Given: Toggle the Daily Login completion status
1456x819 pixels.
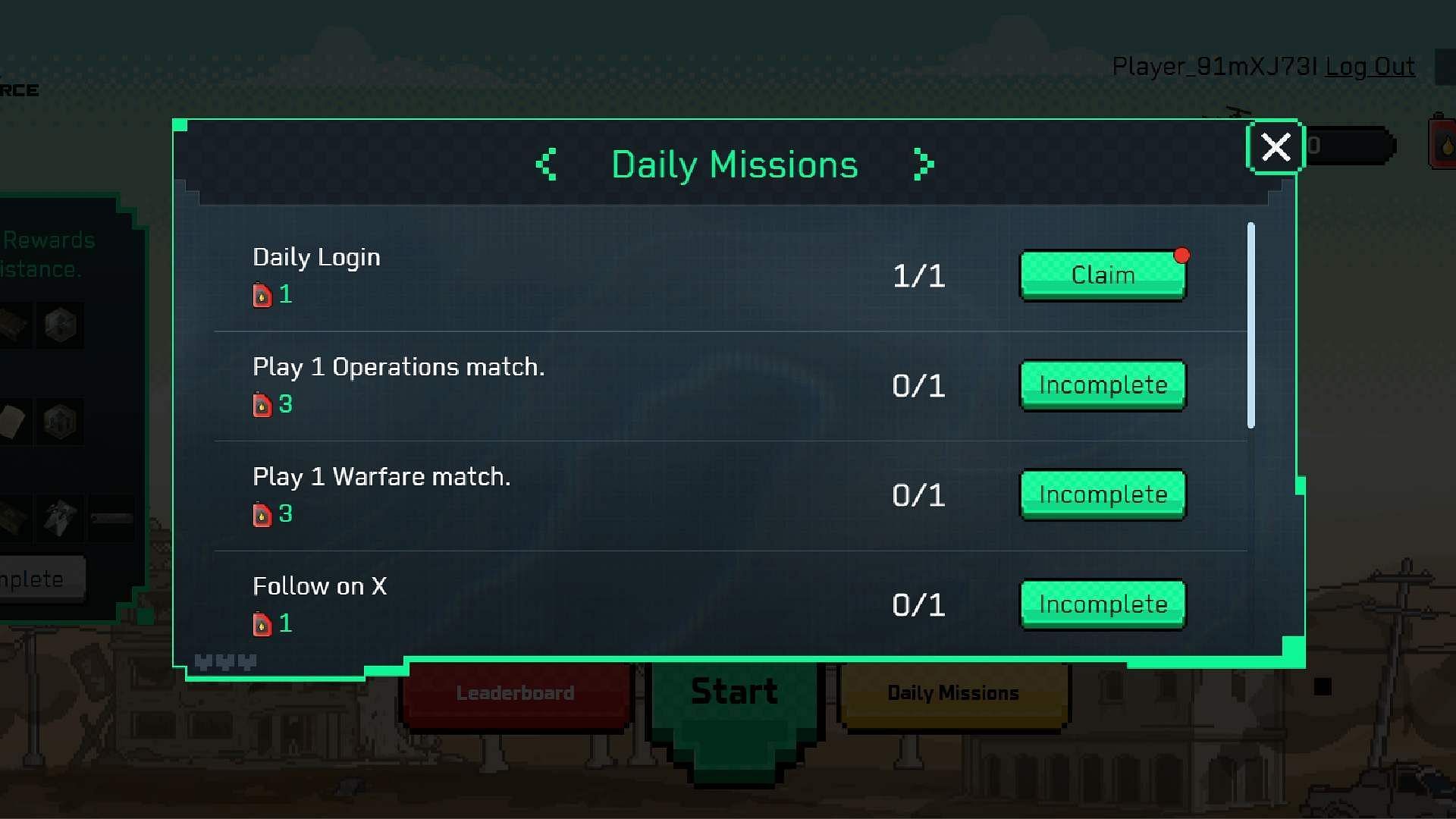Looking at the screenshot, I should 1102,275.
